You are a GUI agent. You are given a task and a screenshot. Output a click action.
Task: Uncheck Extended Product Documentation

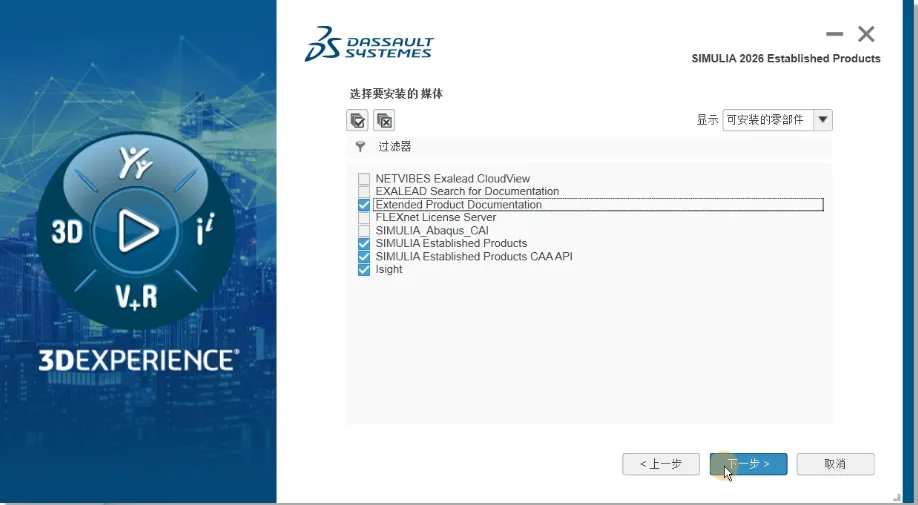(x=364, y=205)
